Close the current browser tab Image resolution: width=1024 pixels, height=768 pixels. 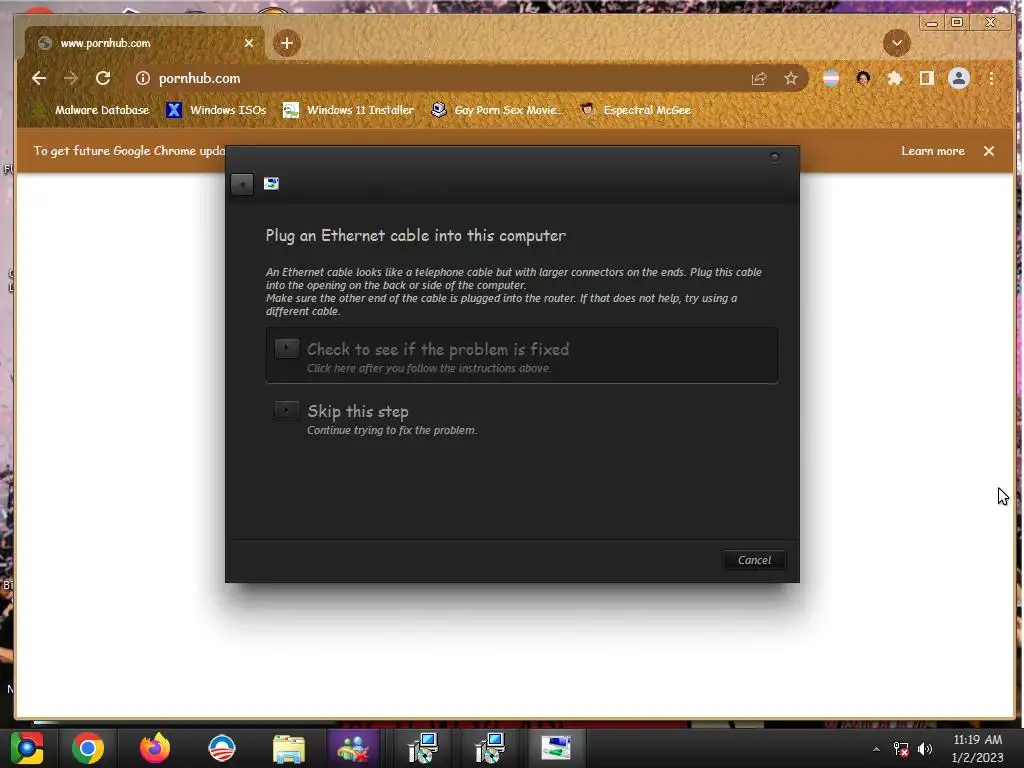[x=249, y=43]
